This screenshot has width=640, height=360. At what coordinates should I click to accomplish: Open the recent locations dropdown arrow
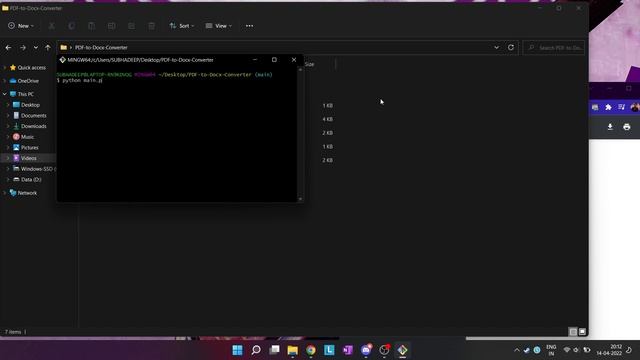(x=36, y=48)
